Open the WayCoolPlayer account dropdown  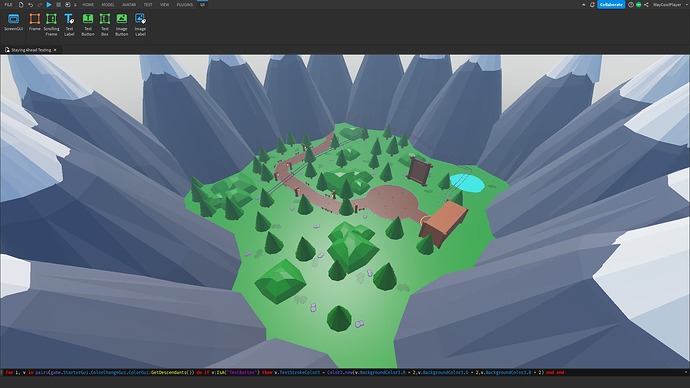(670, 4)
